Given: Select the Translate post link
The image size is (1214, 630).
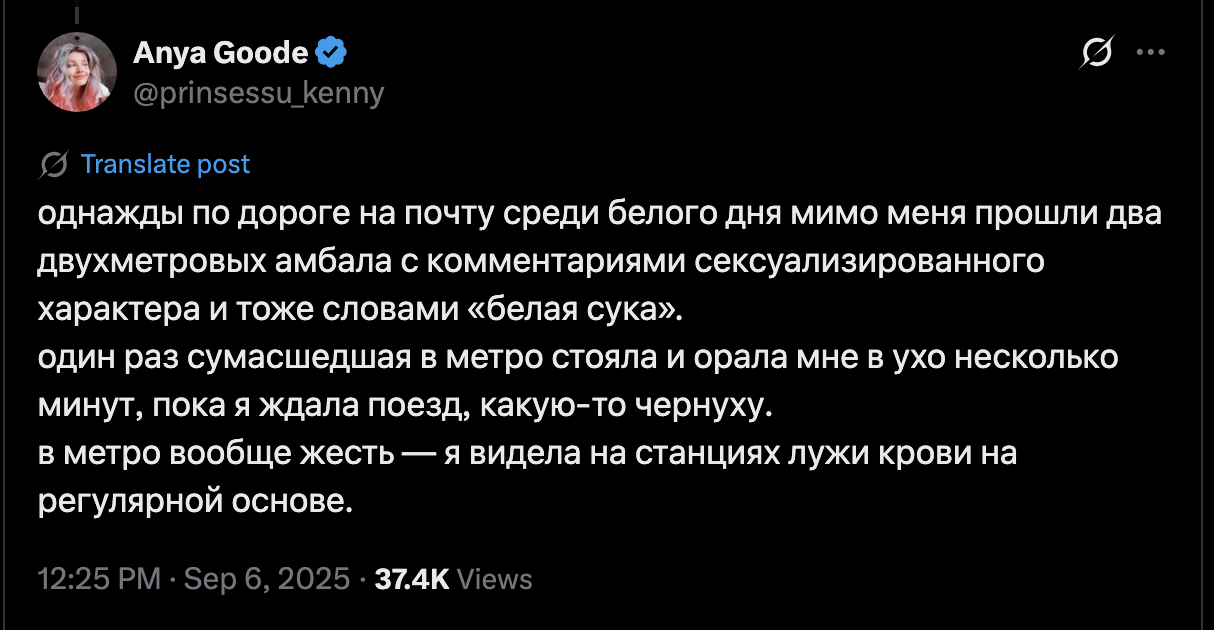Looking at the screenshot, I should 165,165.
